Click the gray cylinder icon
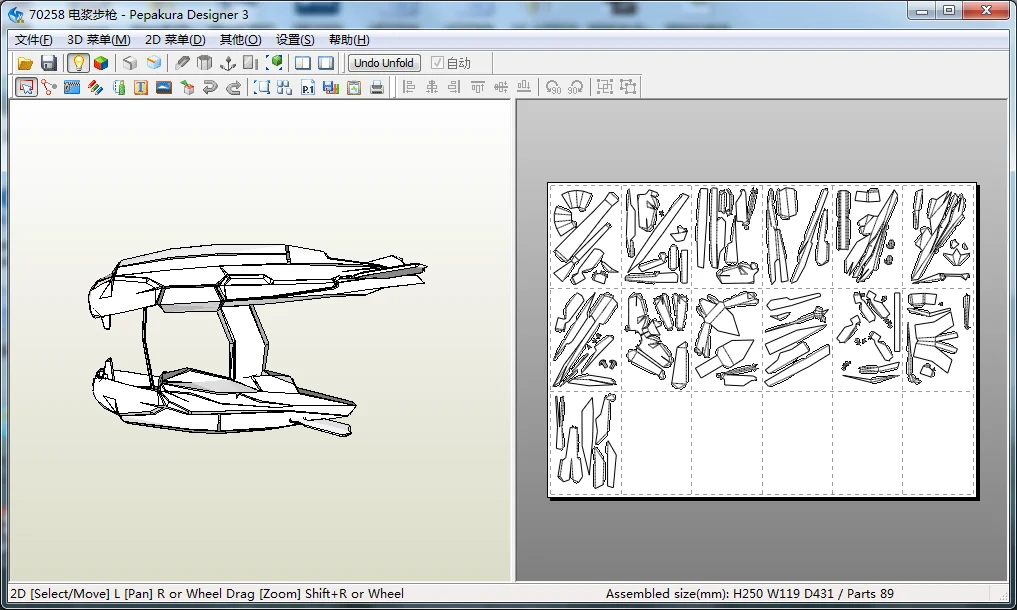The width and height of the screenshot is (1017, 610). point(205,63)
